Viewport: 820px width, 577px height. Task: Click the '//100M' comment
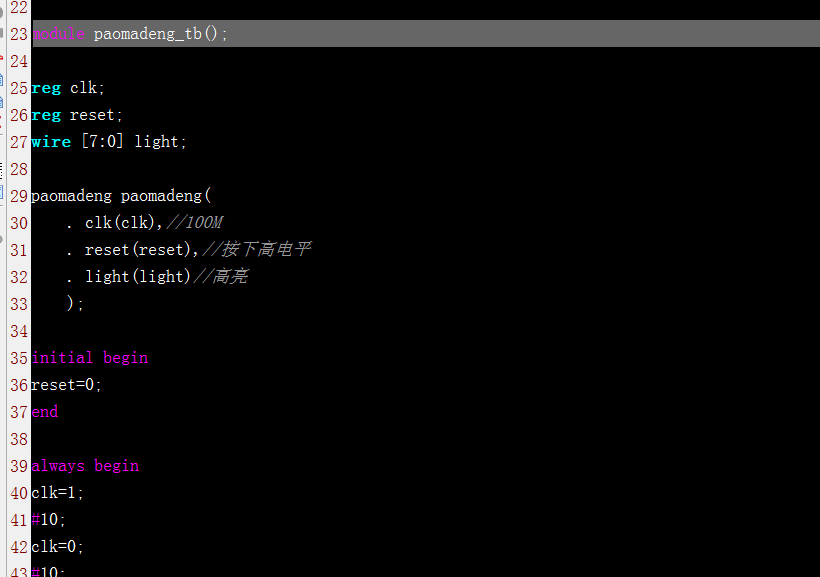tap(195, 223)
